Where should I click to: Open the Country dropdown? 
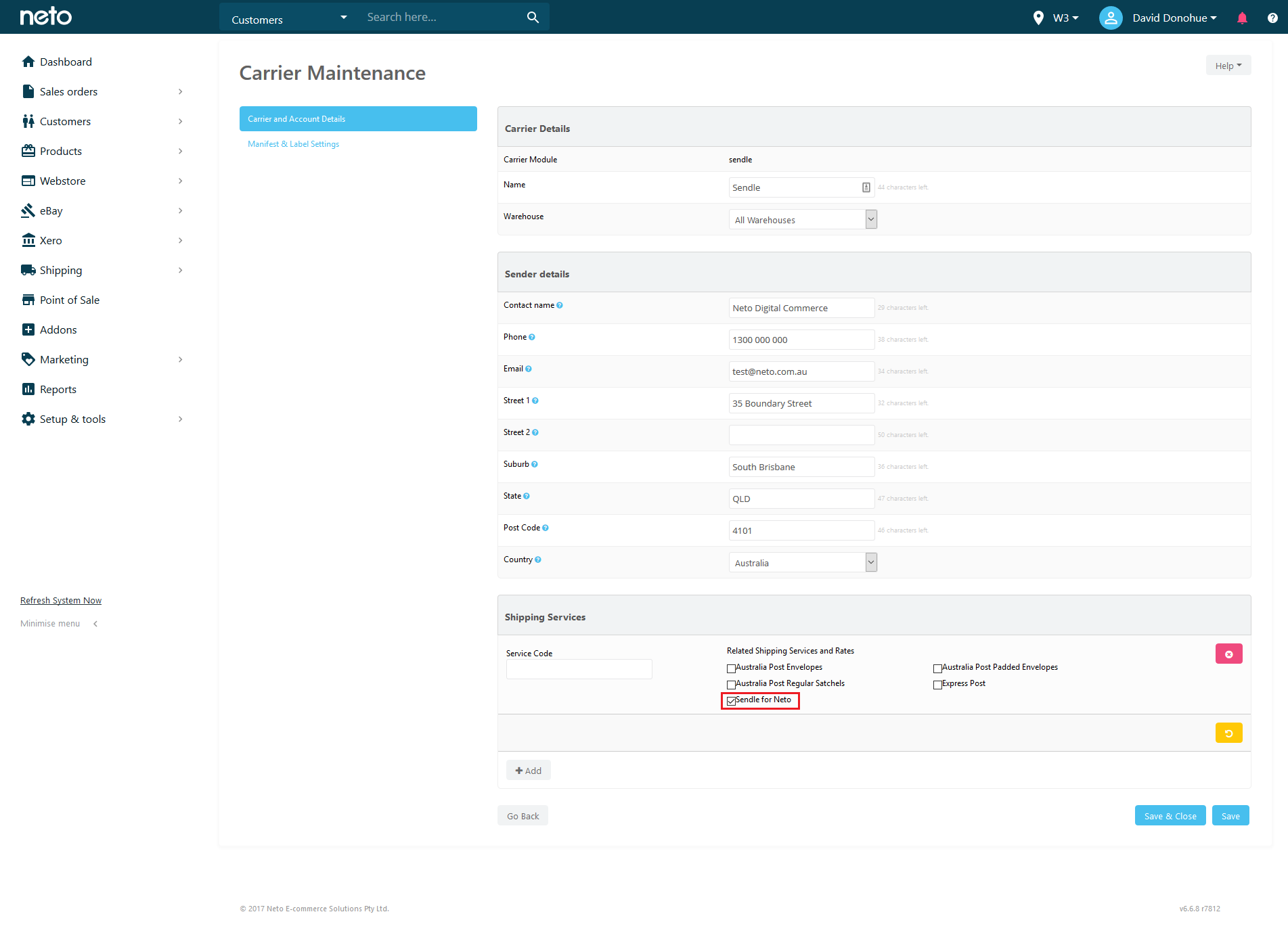tap(803, 562)
